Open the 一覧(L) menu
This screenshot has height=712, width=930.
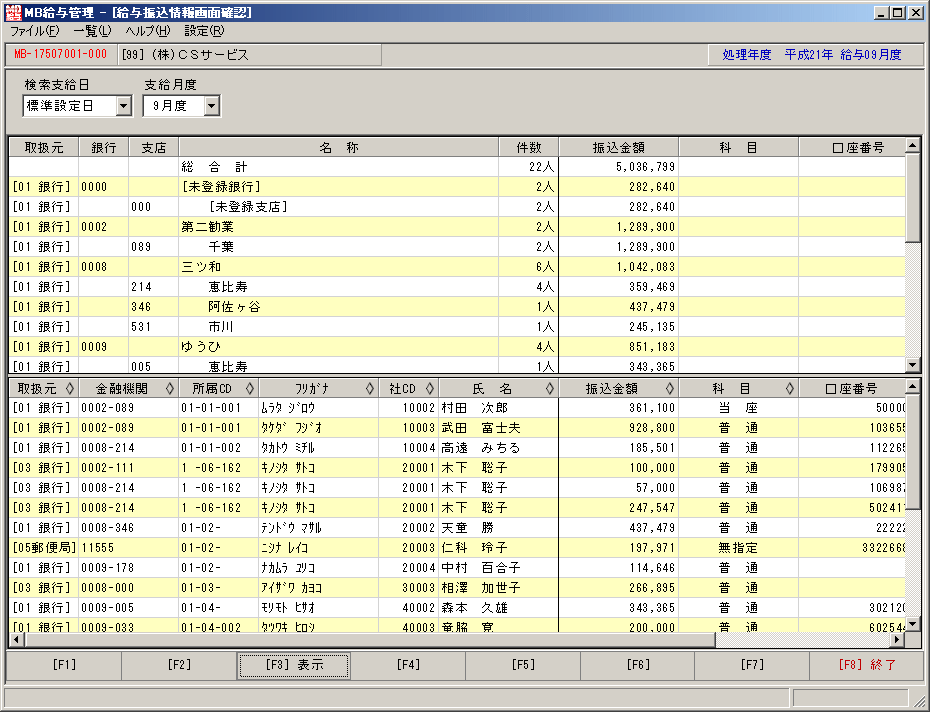click(92, 31)
